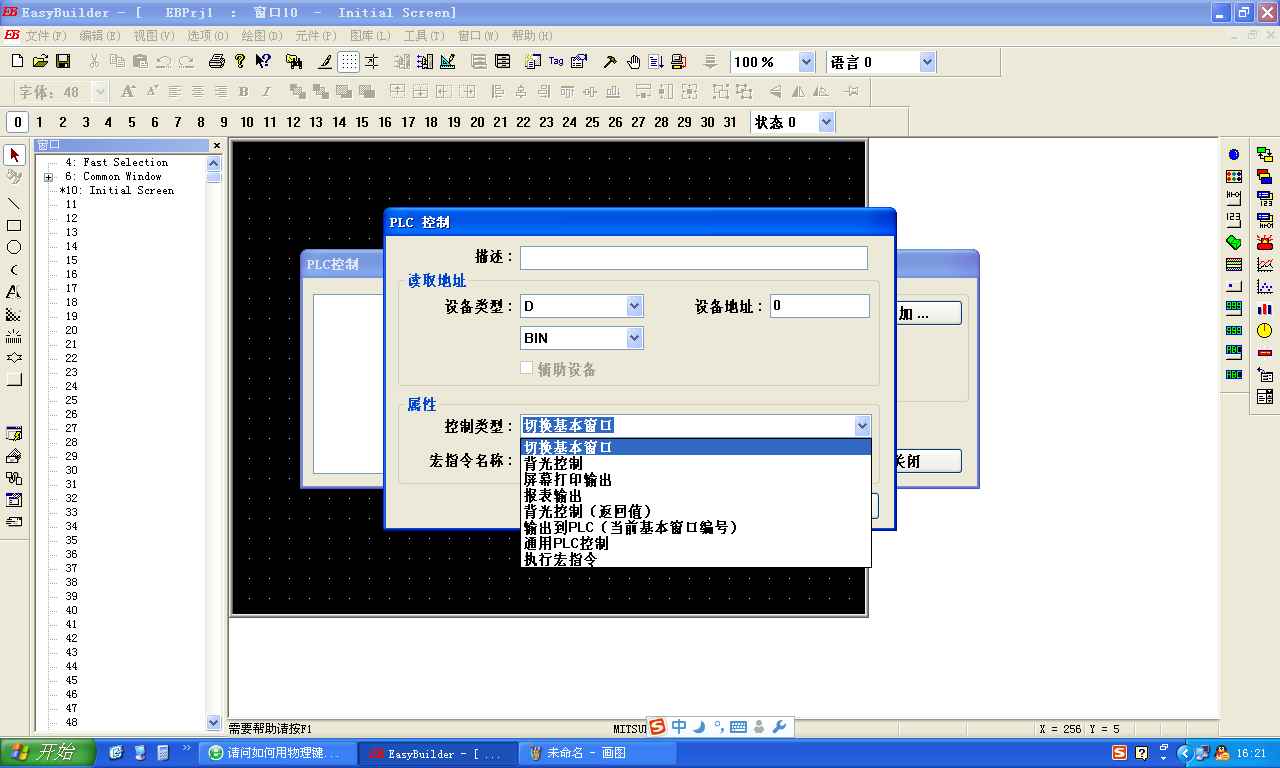
Task: Open the 设备类型 D dropdown
Action: click(x=634, y=306)
